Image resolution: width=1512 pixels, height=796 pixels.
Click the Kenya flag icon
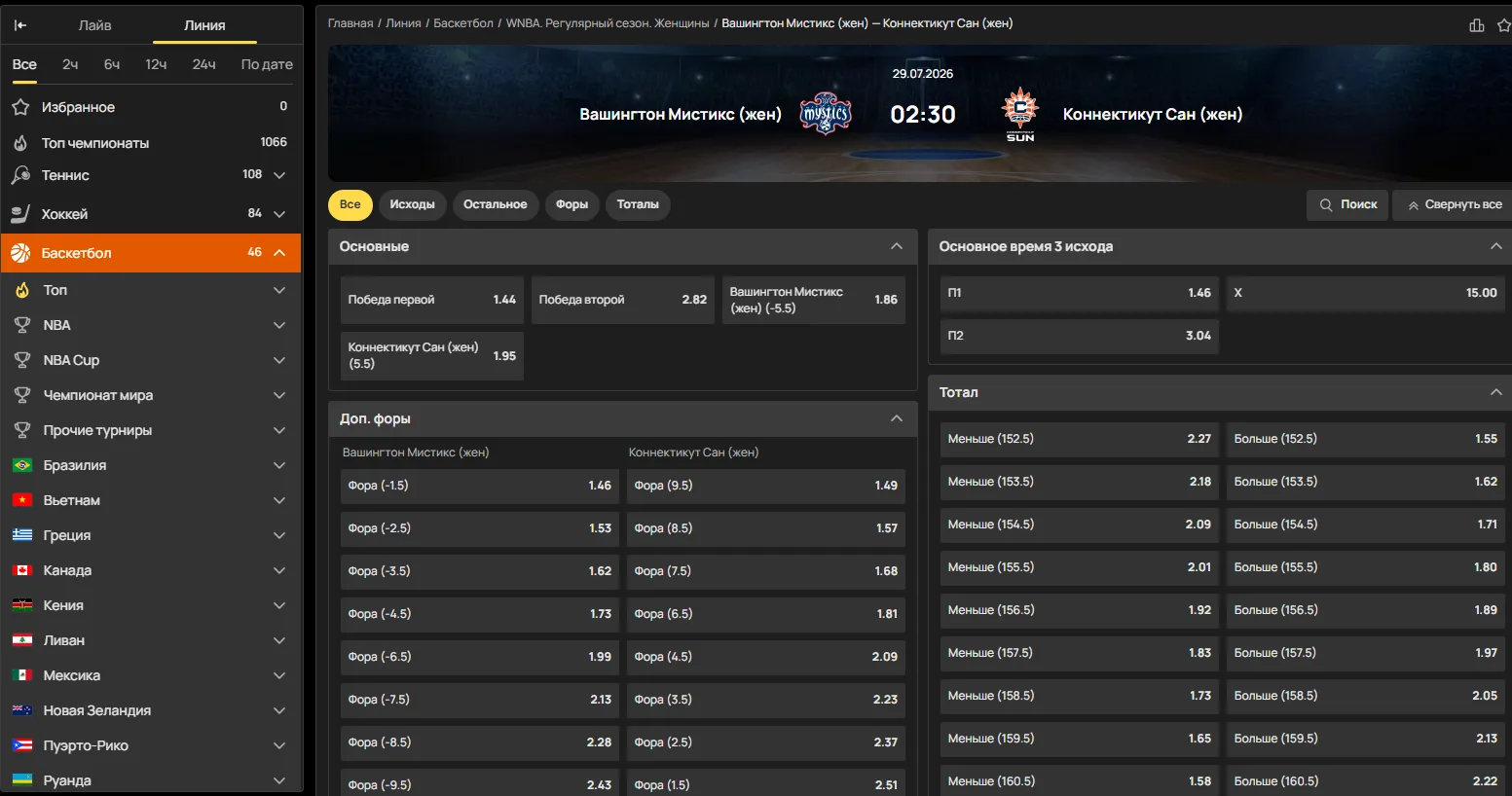coord(22,605)
